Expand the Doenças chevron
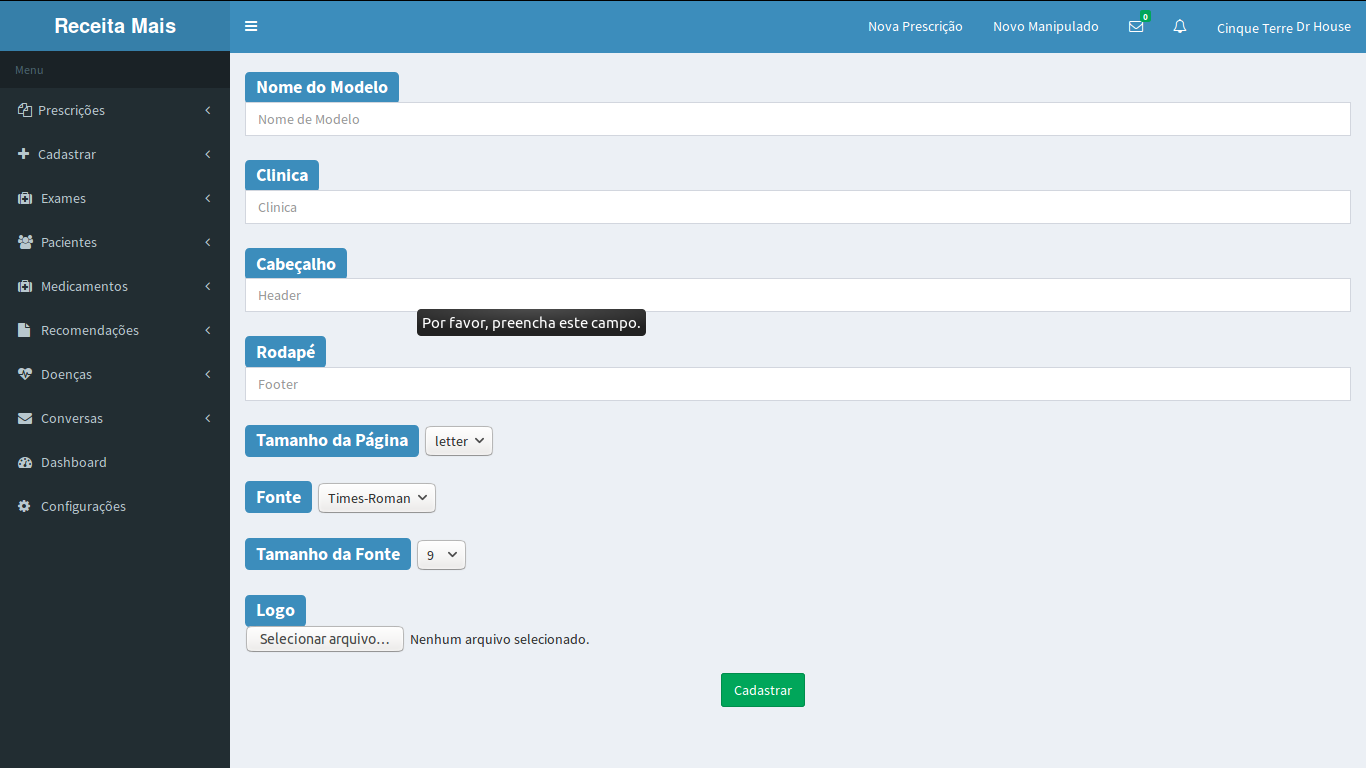The image size is (1366, 768). [x=208, y=374]
